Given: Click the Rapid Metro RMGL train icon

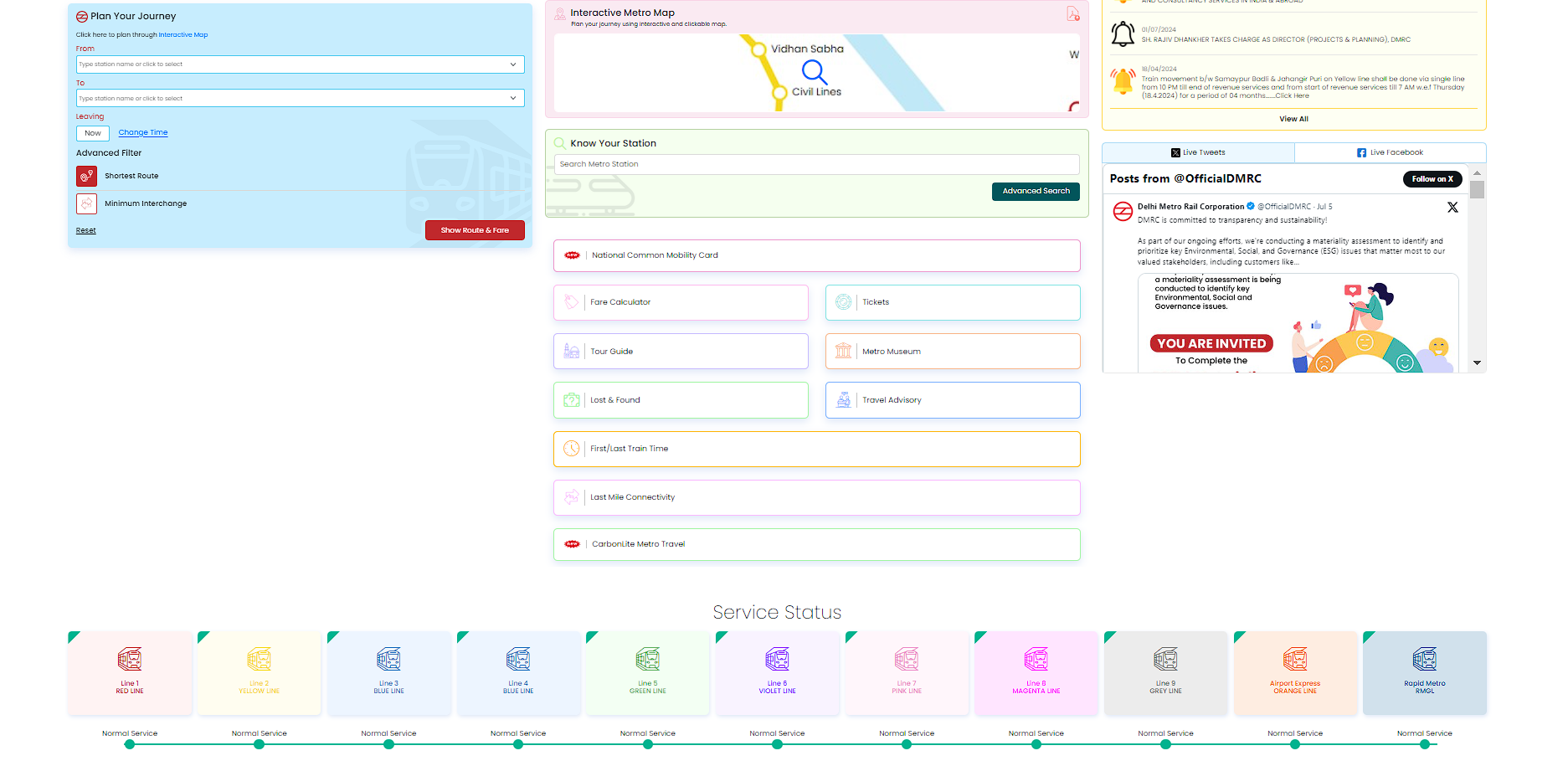Looking at the screenshot, I should tap(1424, 660).
